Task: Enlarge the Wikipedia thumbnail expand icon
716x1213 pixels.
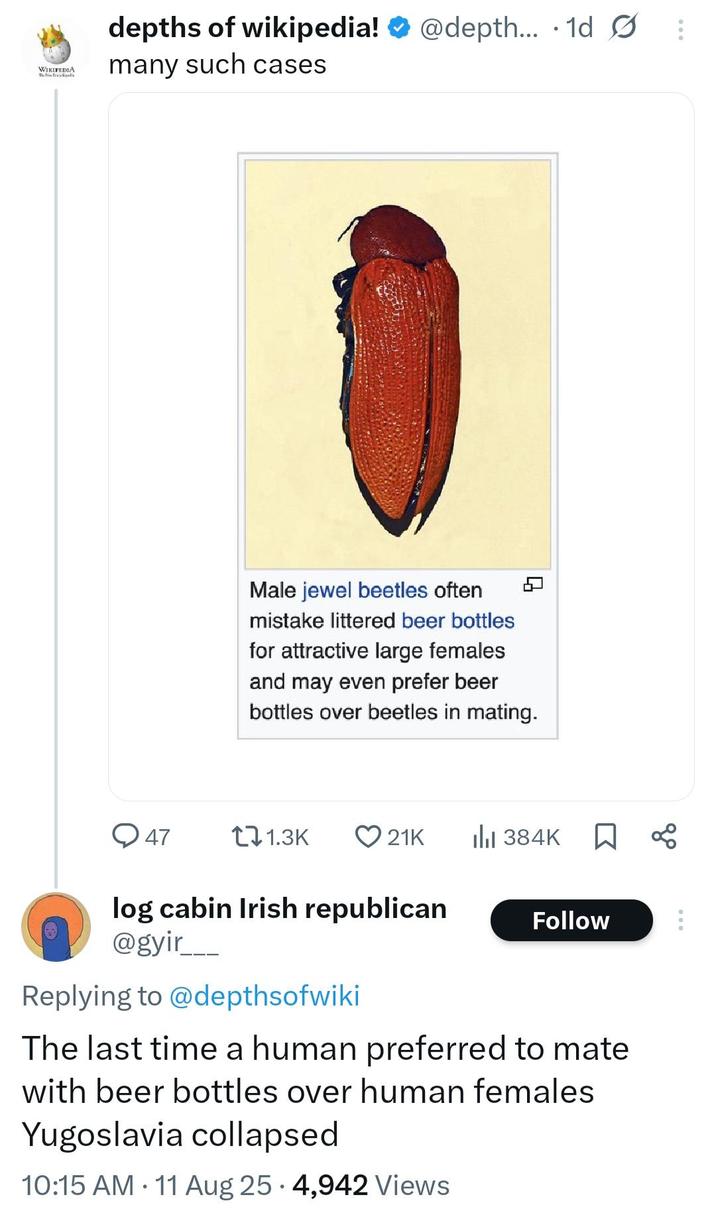Action: click(x=532, y=586)
